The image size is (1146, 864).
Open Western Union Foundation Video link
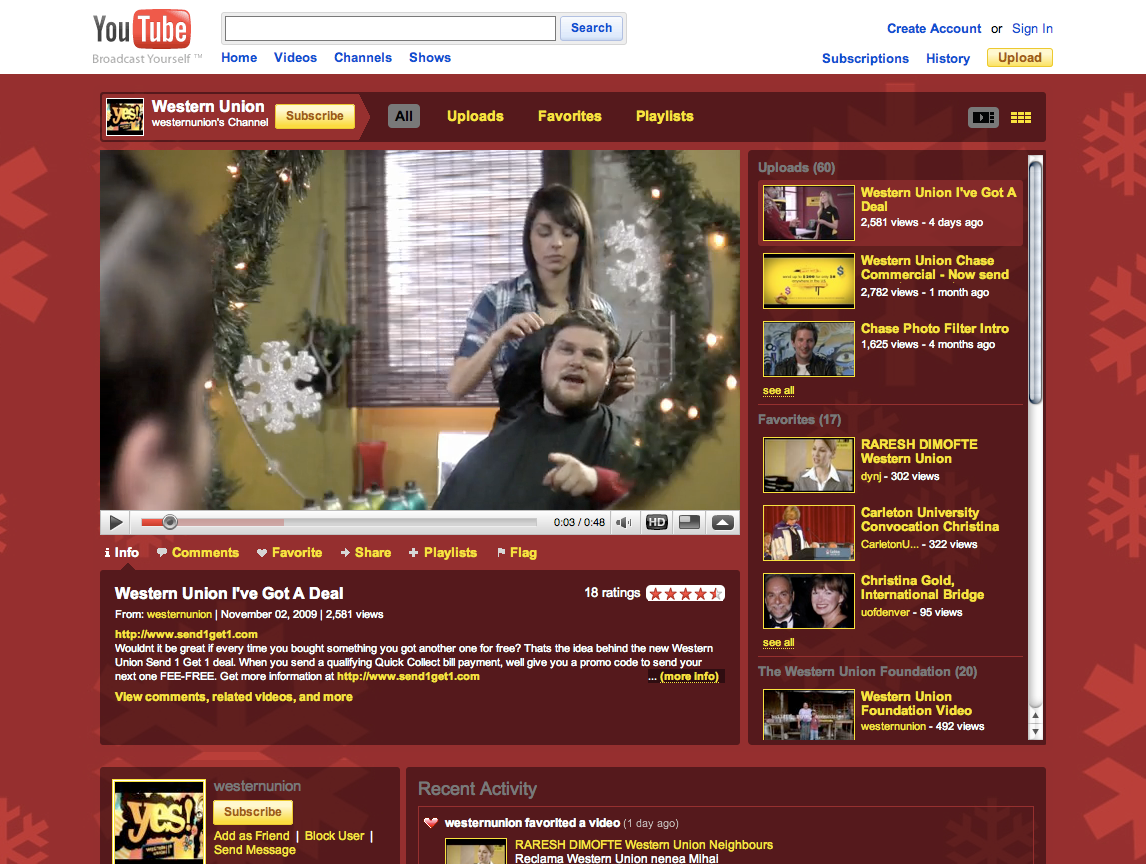[x=916, y=703]
